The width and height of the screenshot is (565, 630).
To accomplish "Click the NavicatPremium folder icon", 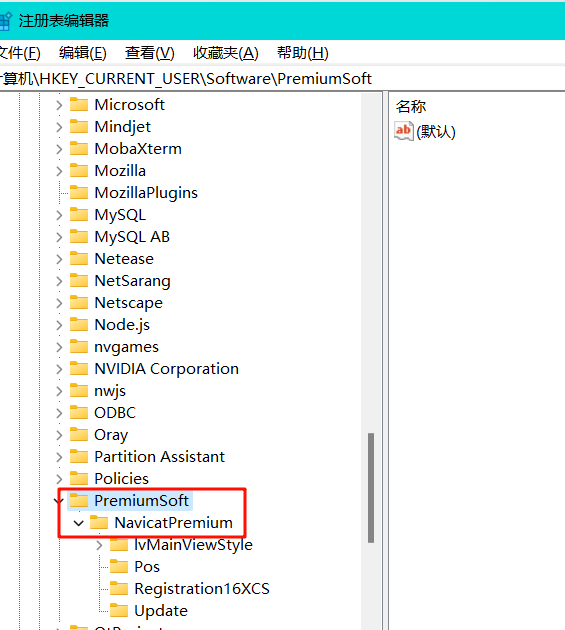I will (x=99, y=523).
